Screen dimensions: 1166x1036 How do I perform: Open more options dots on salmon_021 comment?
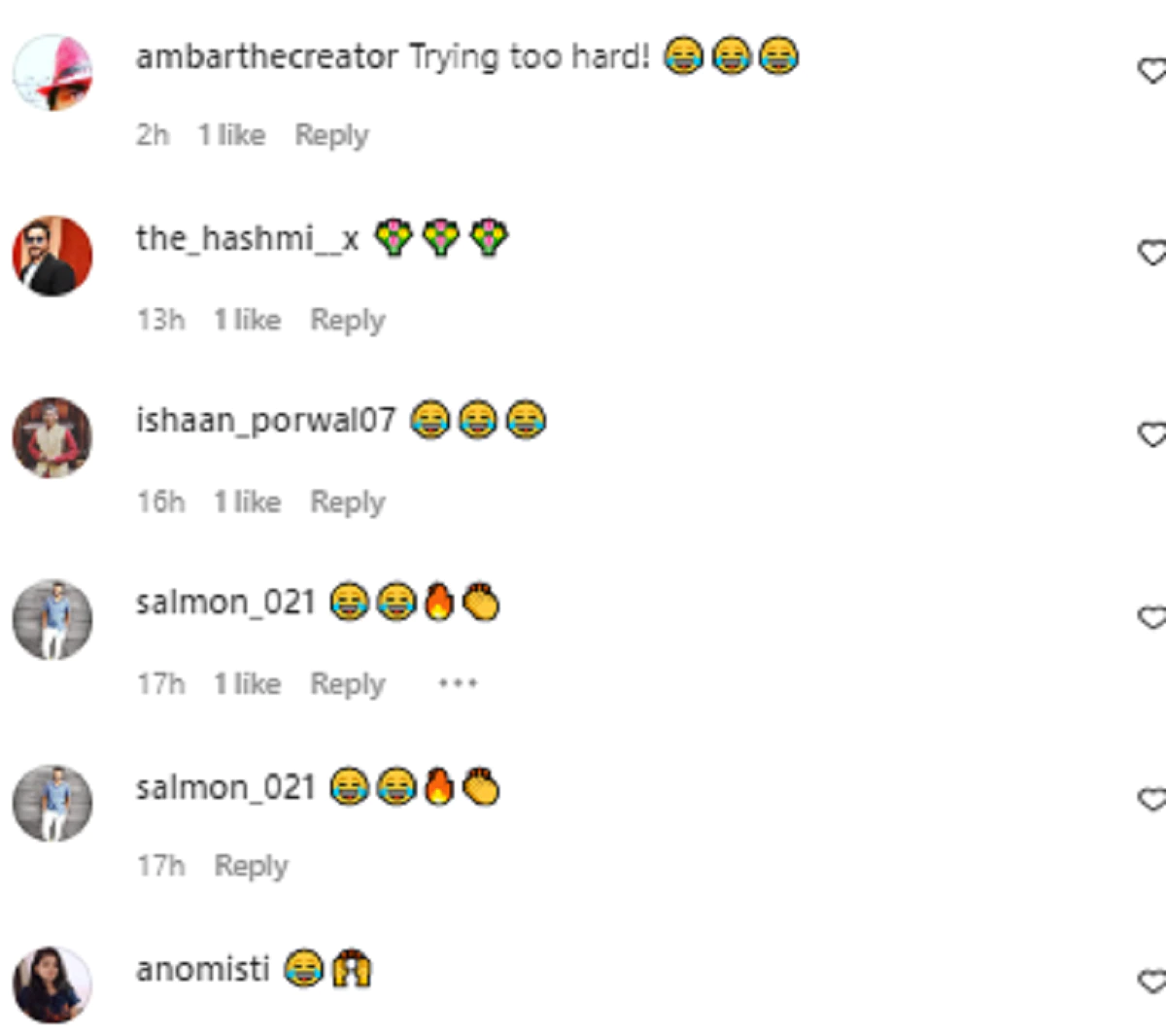[457, 683]
